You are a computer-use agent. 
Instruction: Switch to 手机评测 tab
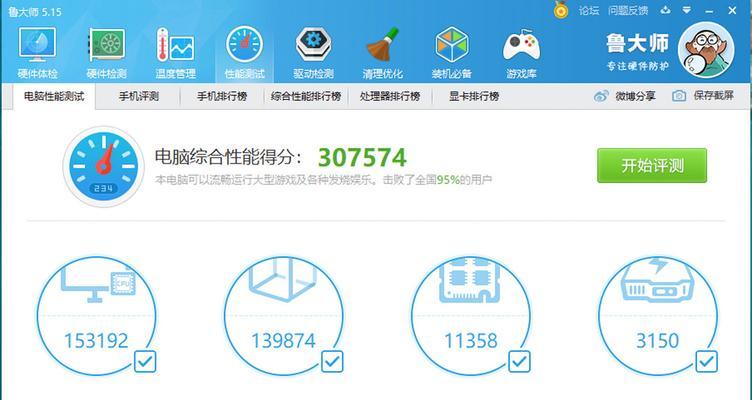pyautogui.click(x=139, y=96)
